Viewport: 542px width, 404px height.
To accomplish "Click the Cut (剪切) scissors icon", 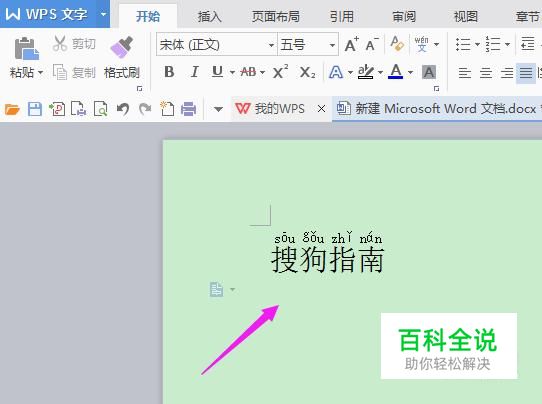I will [60, 44].
